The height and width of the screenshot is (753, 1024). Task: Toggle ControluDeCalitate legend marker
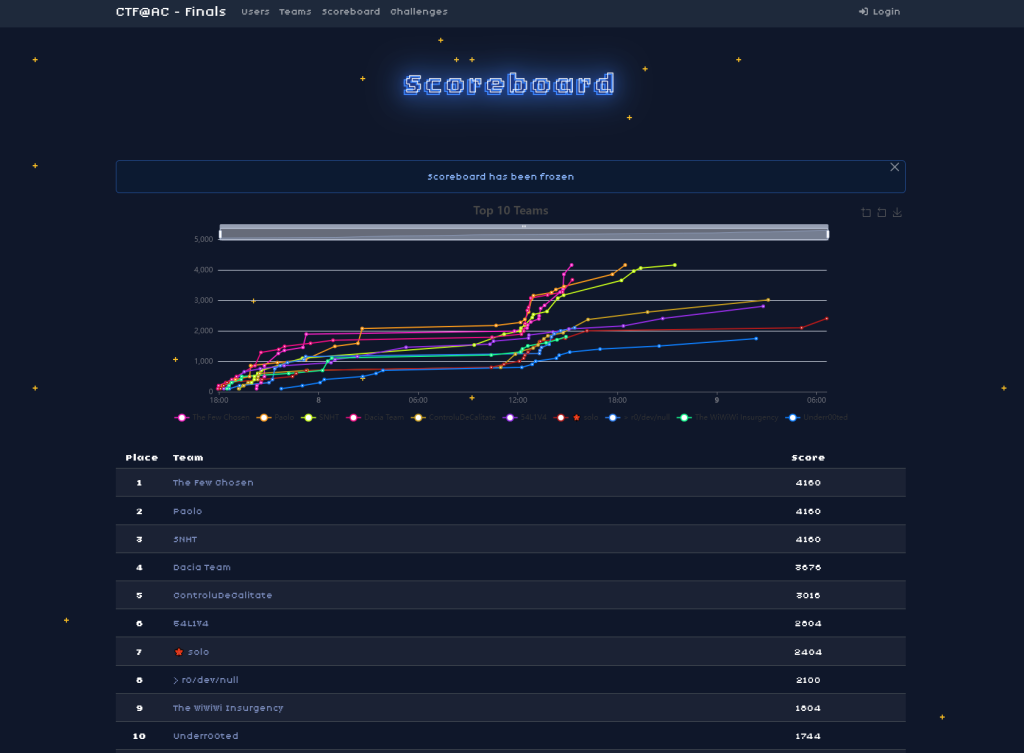tap(418, 417)
